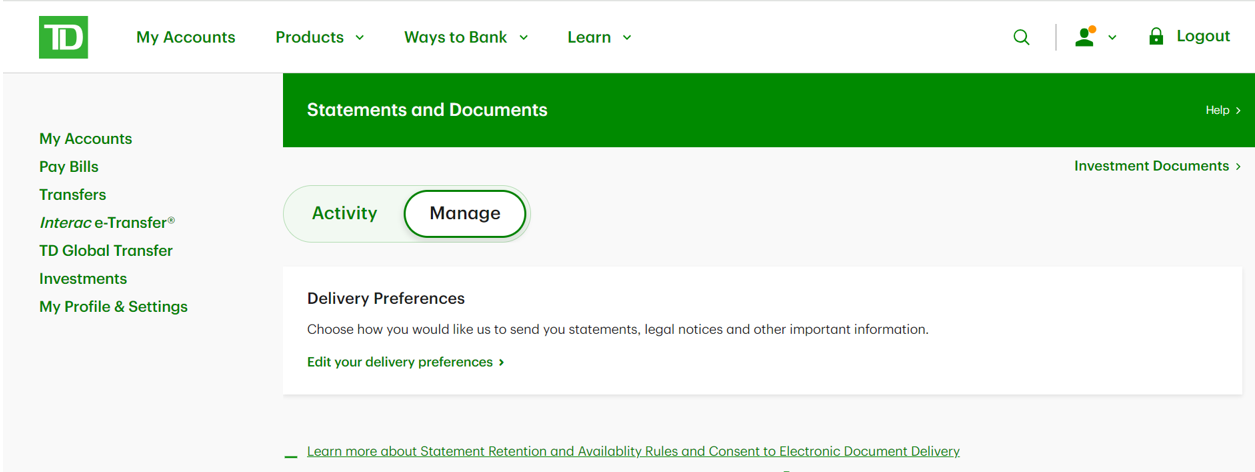Expand the Products dropdown chevron
This screenshot has width=1255, height=472.
pos(360,38)
